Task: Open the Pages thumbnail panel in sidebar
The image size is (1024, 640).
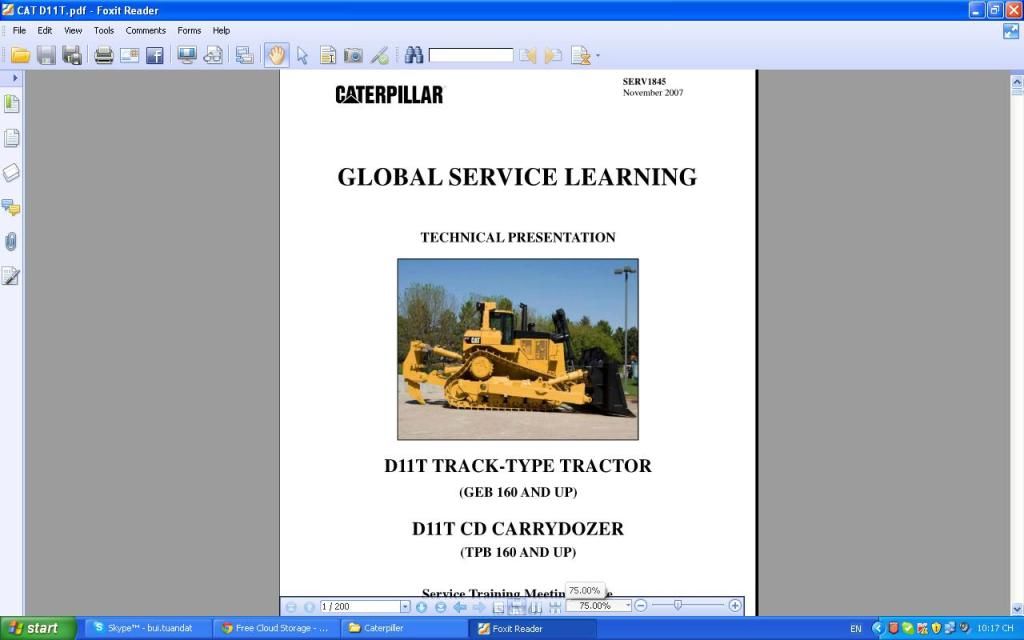Action: [x=12, y=138]
